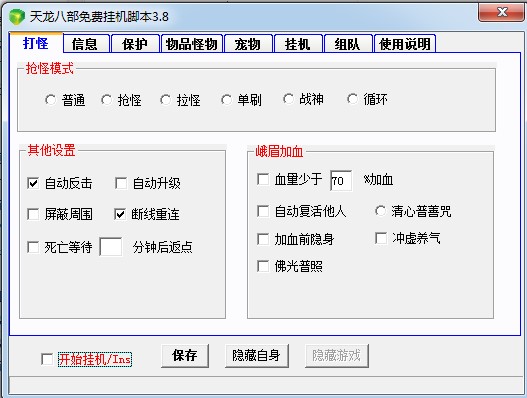The height and width of the screenshot is (398, 527).
Task: Enable the 冲虚养气 checkbox
Action: 381,238
